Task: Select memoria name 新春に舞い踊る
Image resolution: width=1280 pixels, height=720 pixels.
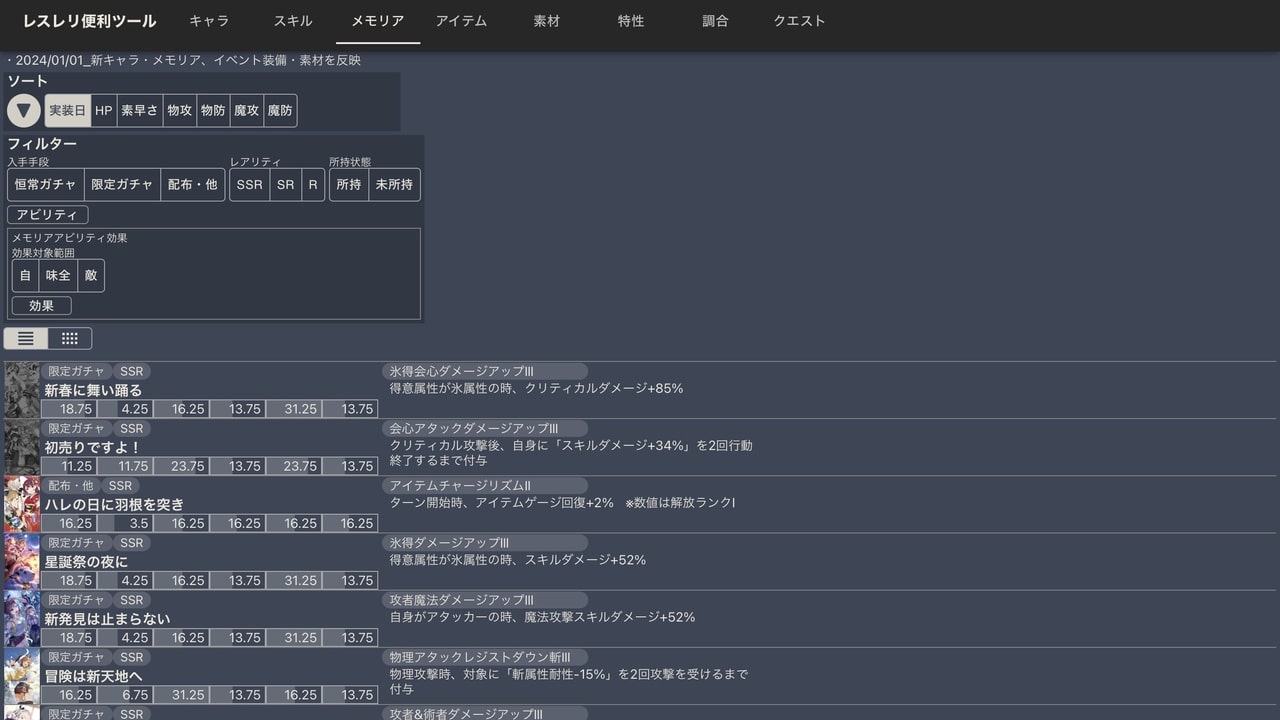Action: point(94,390)
